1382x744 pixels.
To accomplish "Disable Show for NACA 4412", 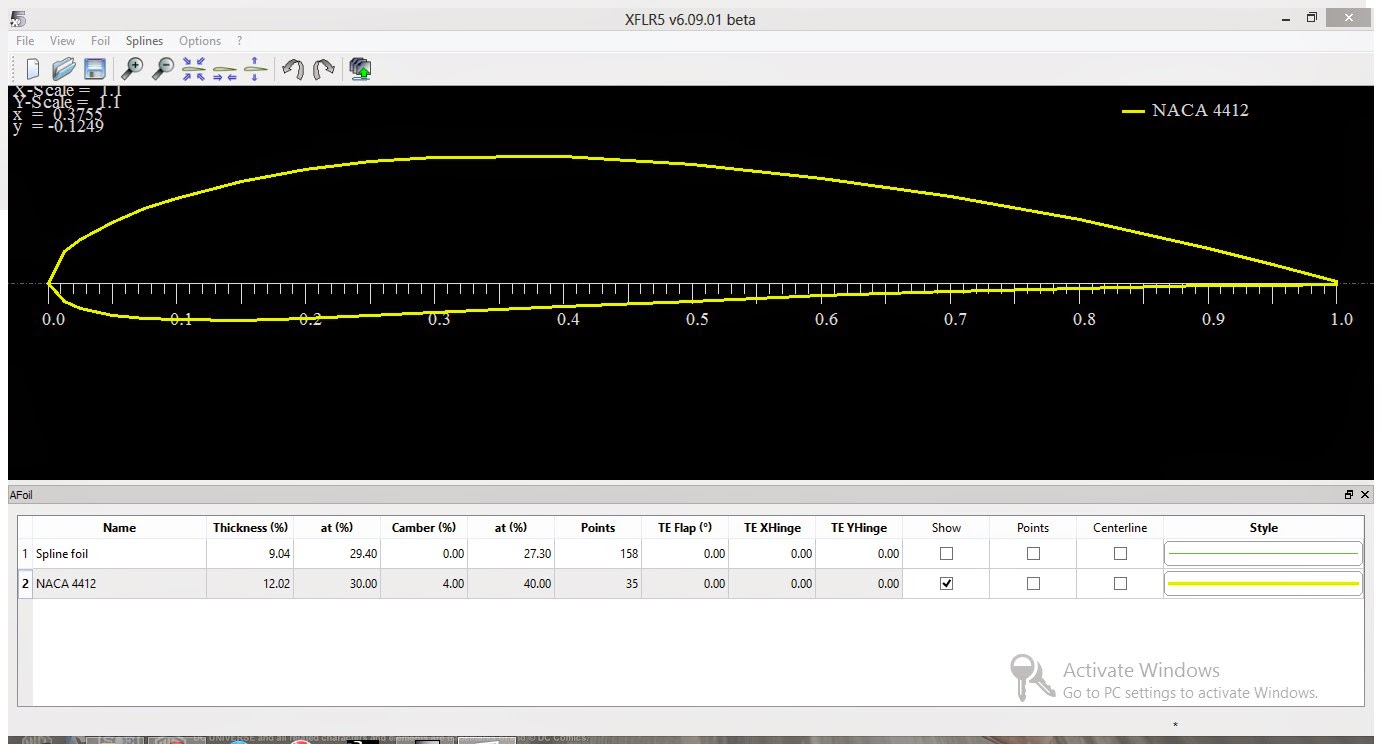I will pos(945,583).
